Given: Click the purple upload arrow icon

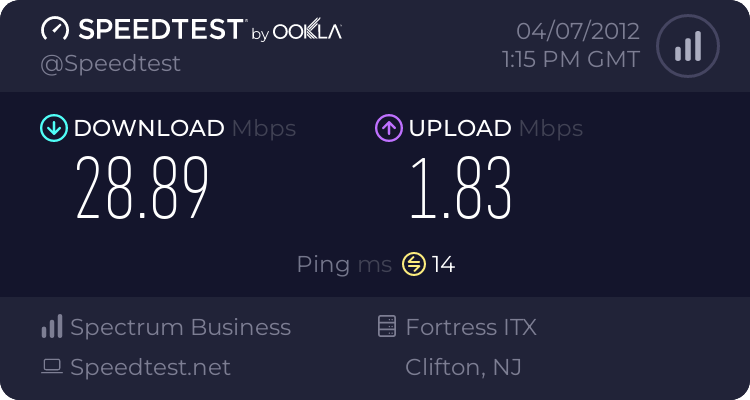Looking at the screenshot, I should click(x=389, y=128).
